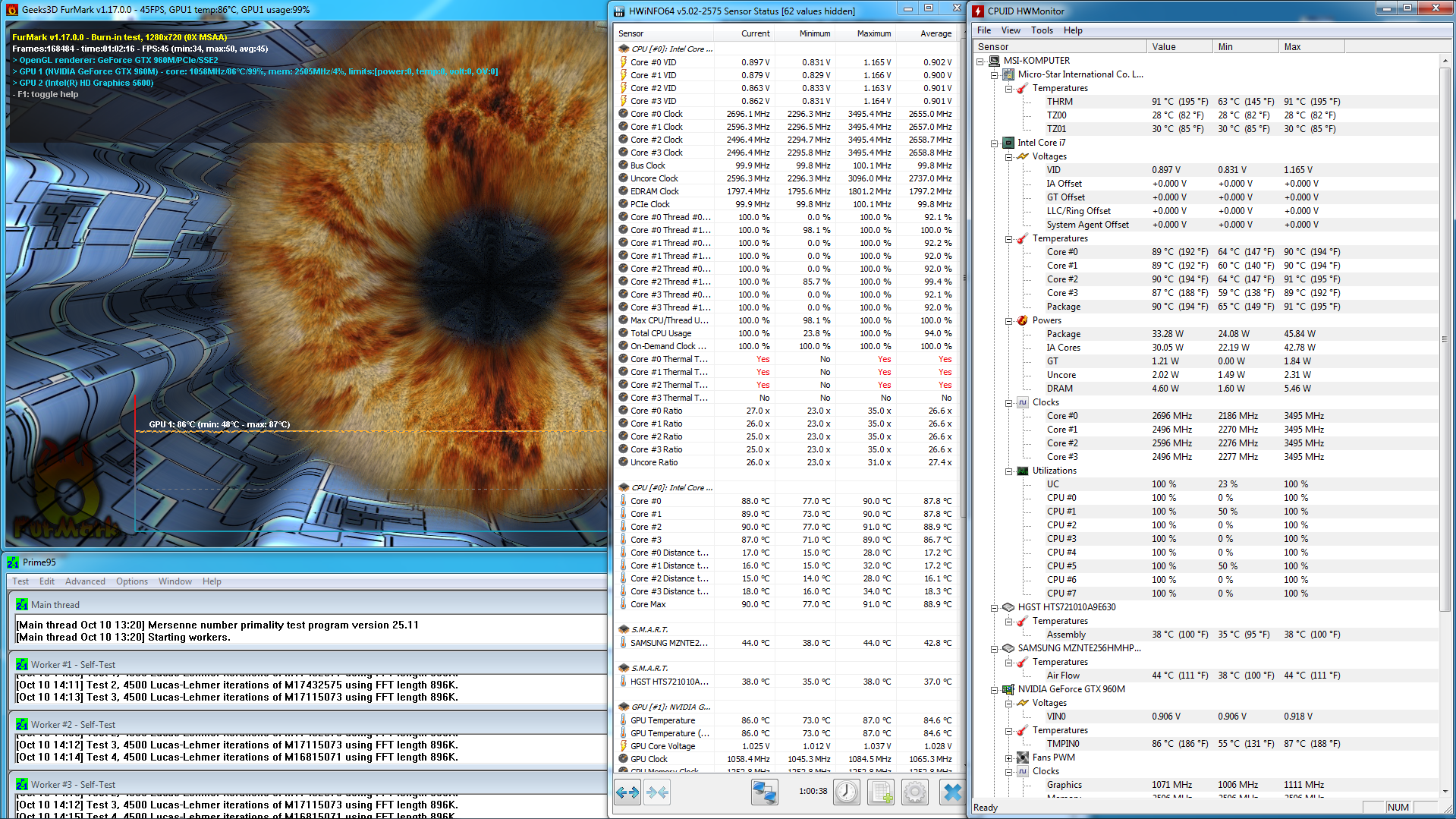Click HWMonitor Value column header

1179,47
